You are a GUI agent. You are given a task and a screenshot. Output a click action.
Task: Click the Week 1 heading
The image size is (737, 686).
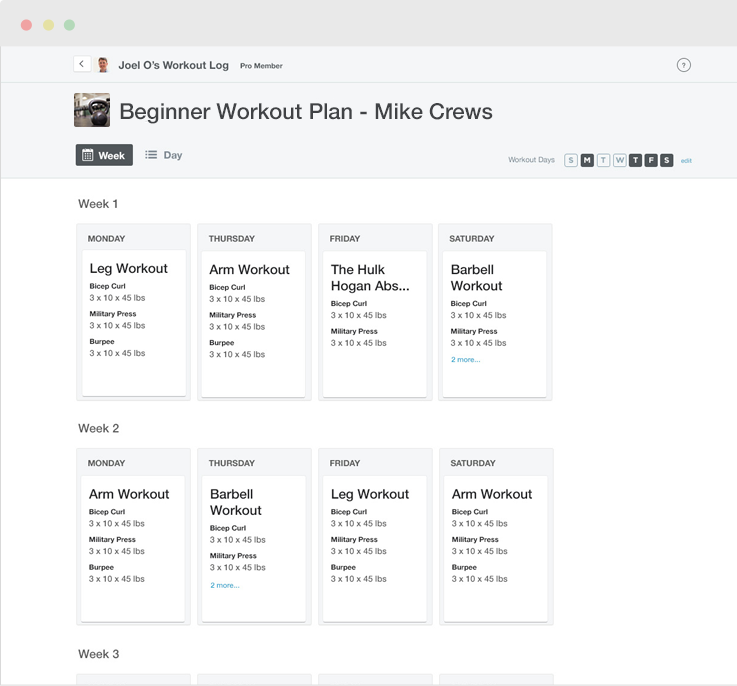[x=98, y=204]
